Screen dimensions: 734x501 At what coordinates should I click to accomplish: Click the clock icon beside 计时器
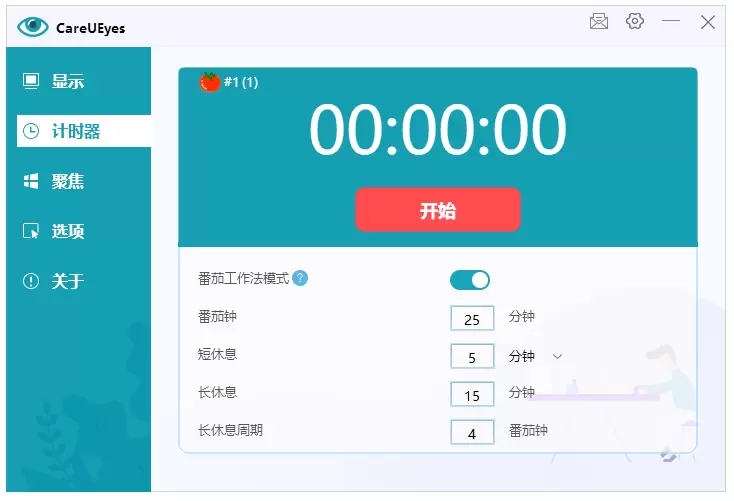(x=31, y=131)
